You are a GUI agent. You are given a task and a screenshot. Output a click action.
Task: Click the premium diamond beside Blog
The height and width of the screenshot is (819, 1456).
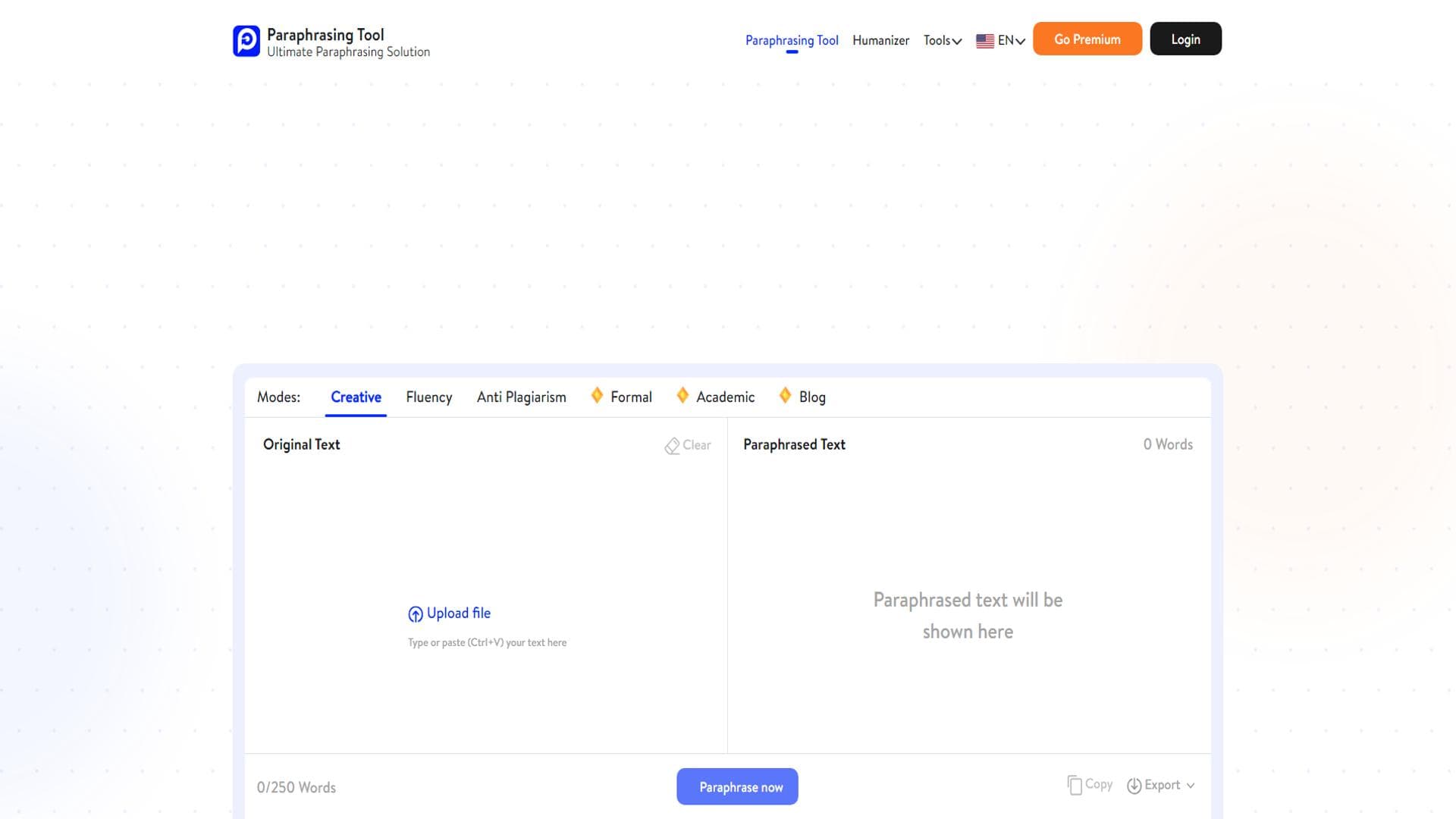[x=785, y=395]
